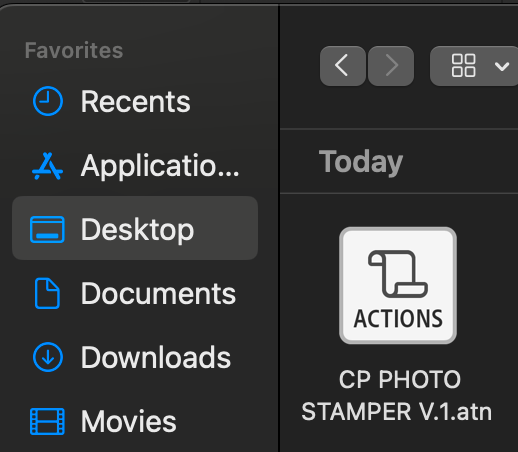Click the Movies filmstrip icon
The width and height of the screenshot is (518, 452).
[x=47, y=421]
